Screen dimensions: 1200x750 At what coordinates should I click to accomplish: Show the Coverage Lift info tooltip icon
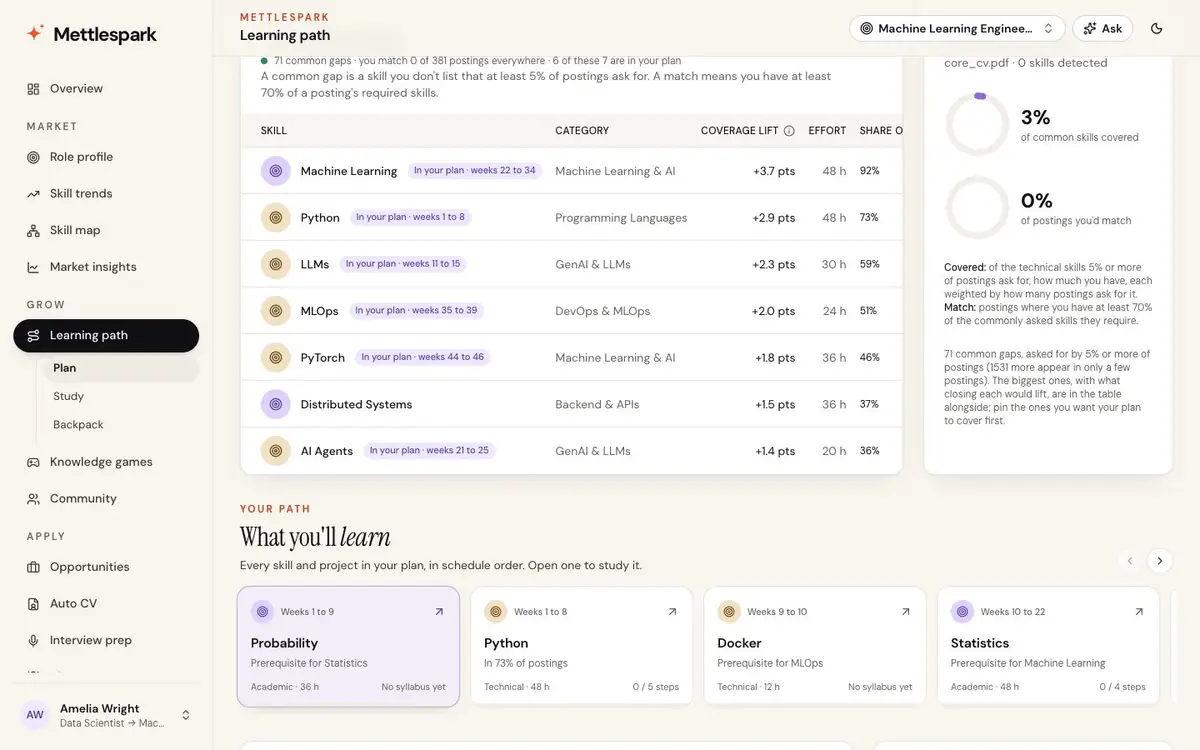[789, 131]
